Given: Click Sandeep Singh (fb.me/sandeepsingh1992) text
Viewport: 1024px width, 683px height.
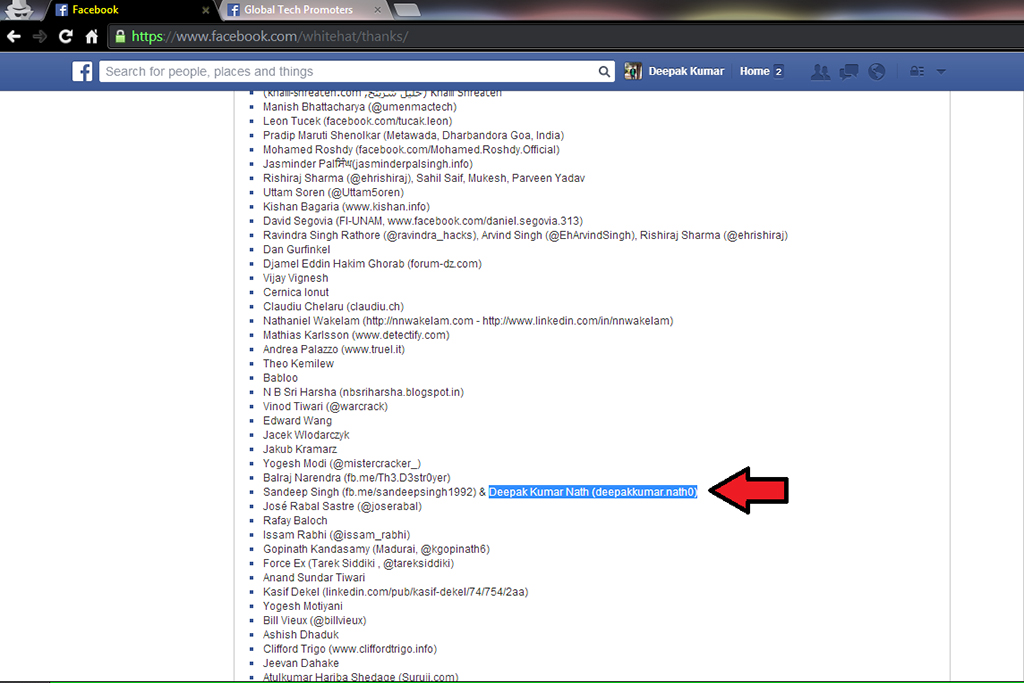Looking at the screenshot, I should [370, 492].
